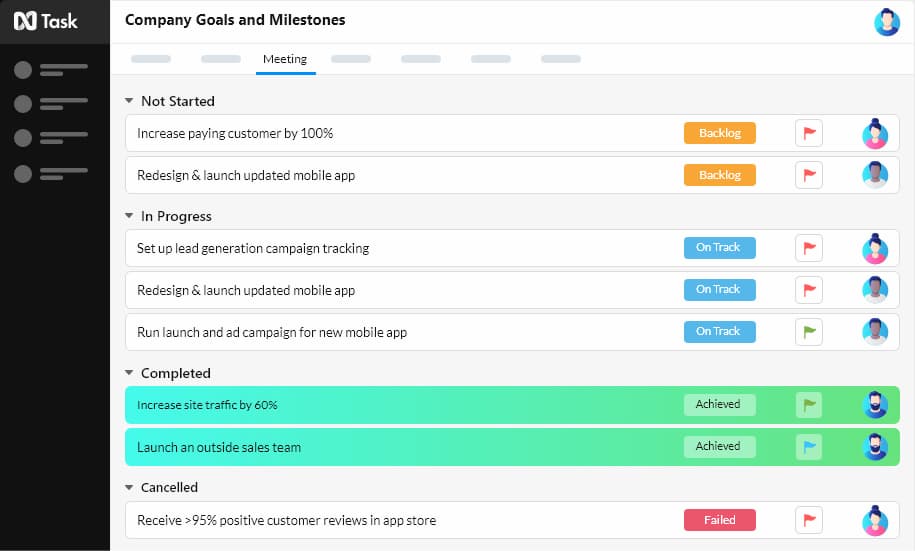915x551 pixels.
Task: Open 'Run launch and ad campaign for new mobile app' task
Action: [x=272, y=332]
